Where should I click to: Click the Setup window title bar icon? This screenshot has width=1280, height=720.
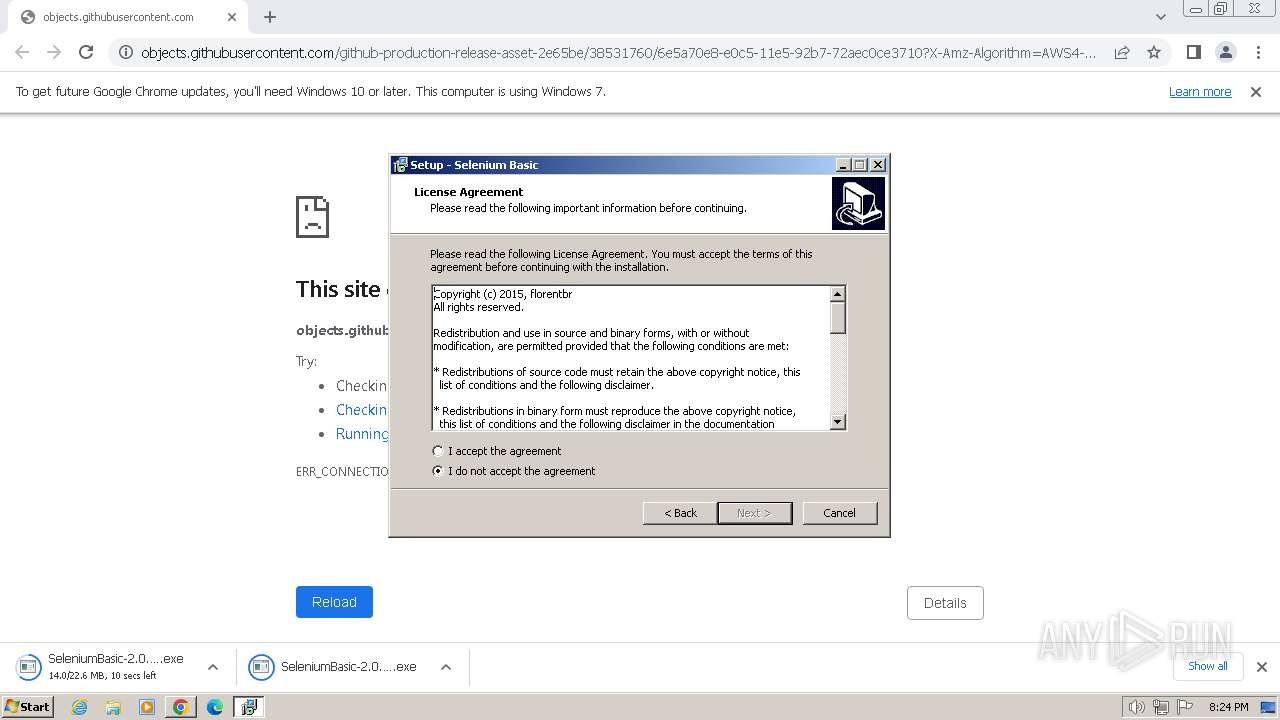400,165
